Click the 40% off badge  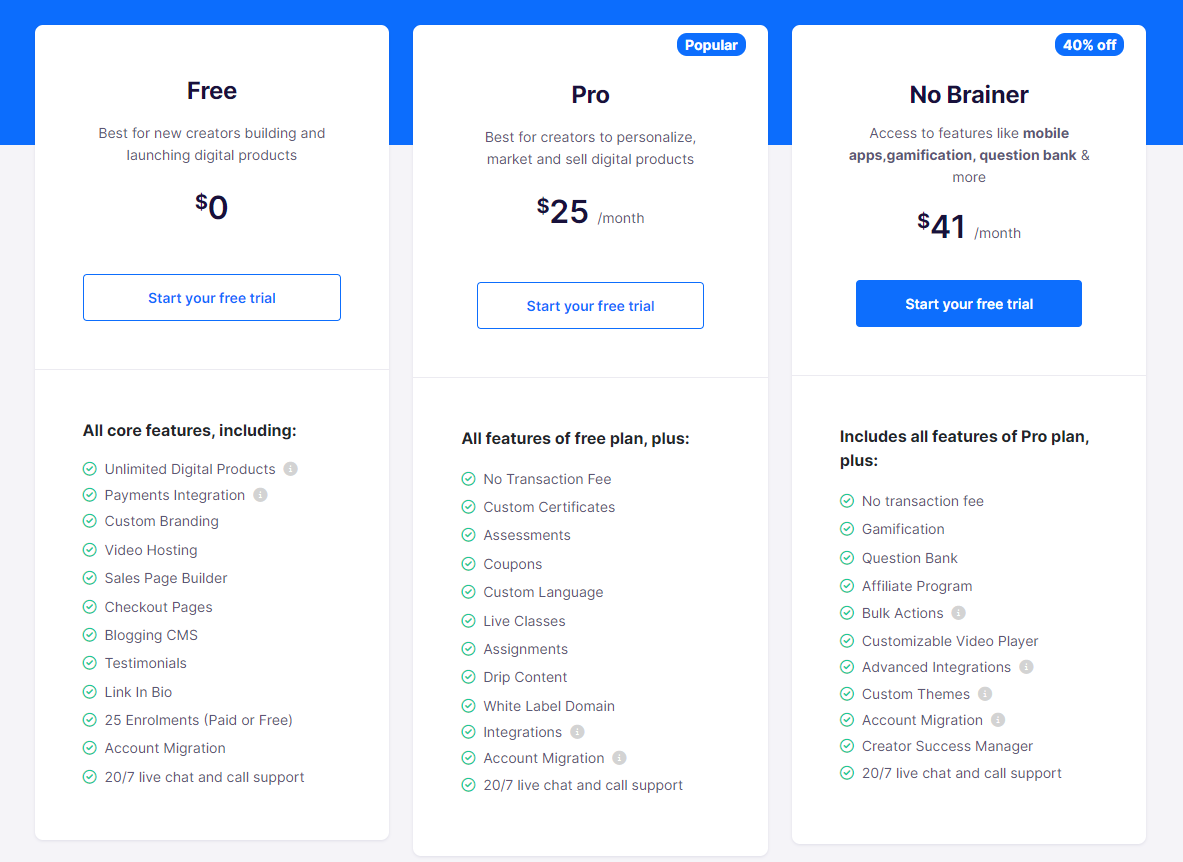coord(1089,45)
